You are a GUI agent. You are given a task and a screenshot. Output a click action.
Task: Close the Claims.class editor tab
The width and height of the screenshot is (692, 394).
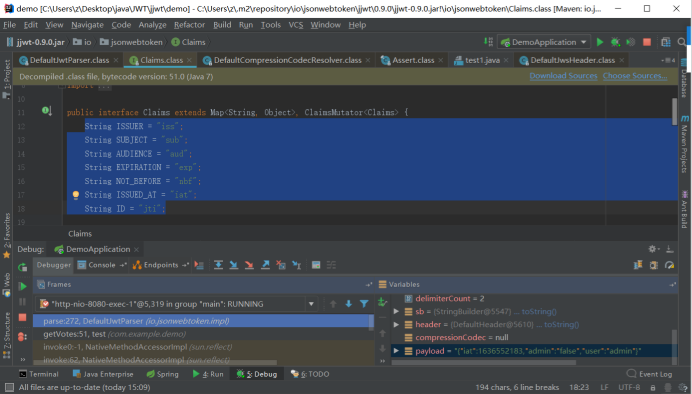189,60
